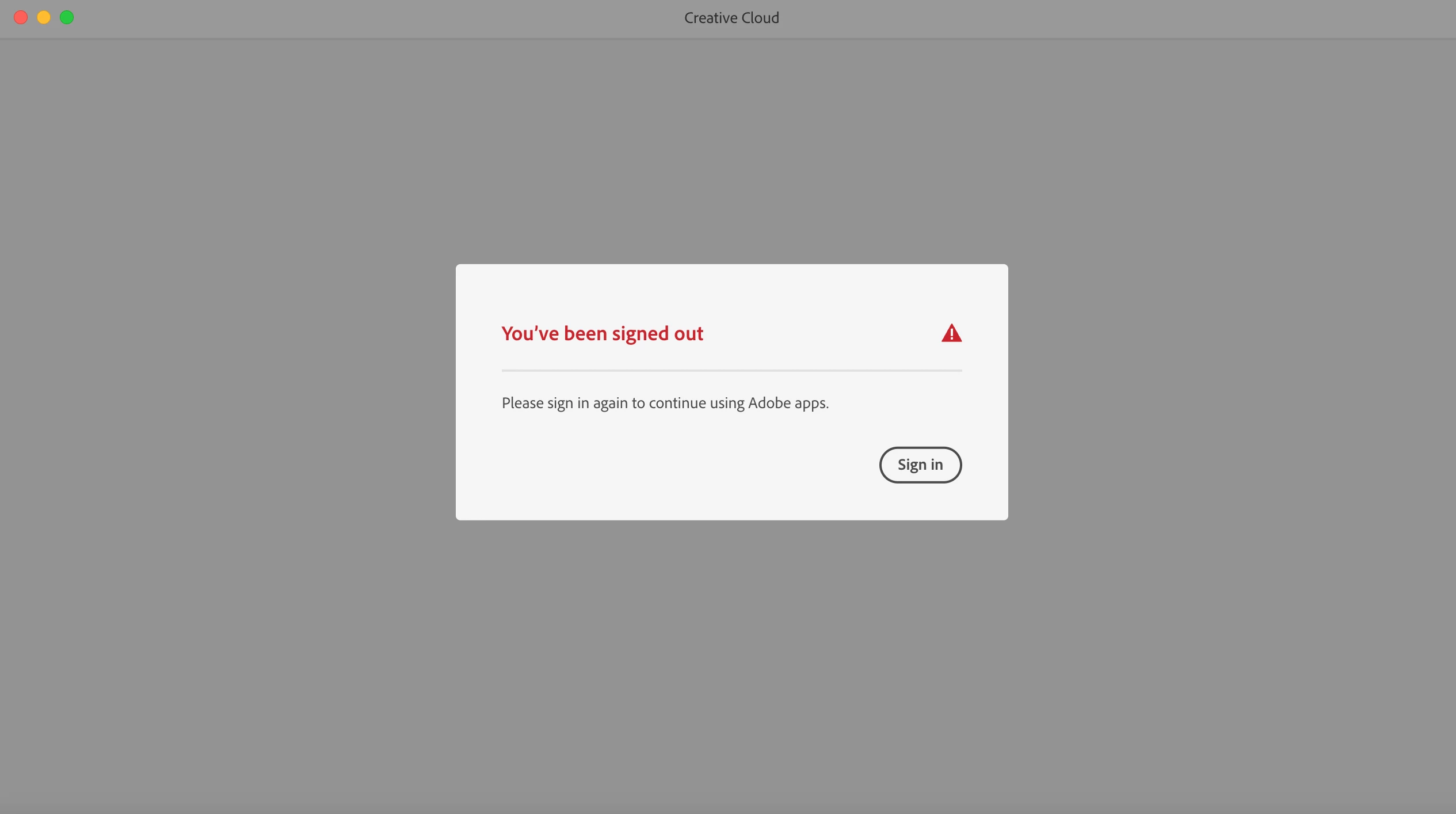Image resolution: width=1456 pixels, height=814 pixels.
Task: Click the Sign in button
Action: tap(920, 465)
